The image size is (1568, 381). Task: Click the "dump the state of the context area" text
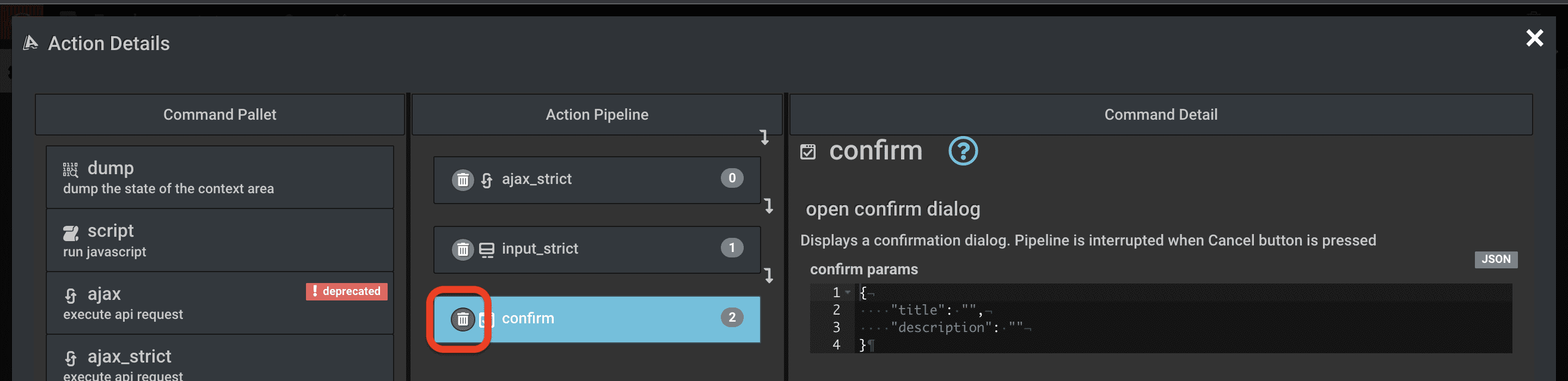[x=169, y=189]
